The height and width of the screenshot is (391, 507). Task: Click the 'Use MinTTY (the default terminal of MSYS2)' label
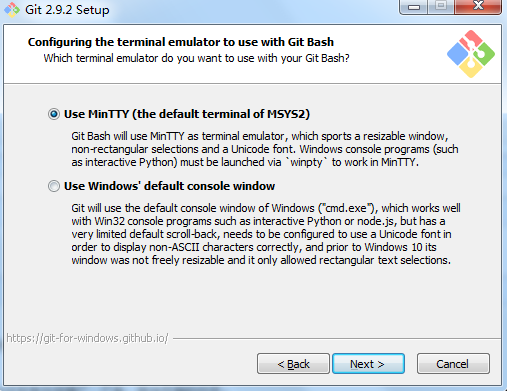pos(187,114)
